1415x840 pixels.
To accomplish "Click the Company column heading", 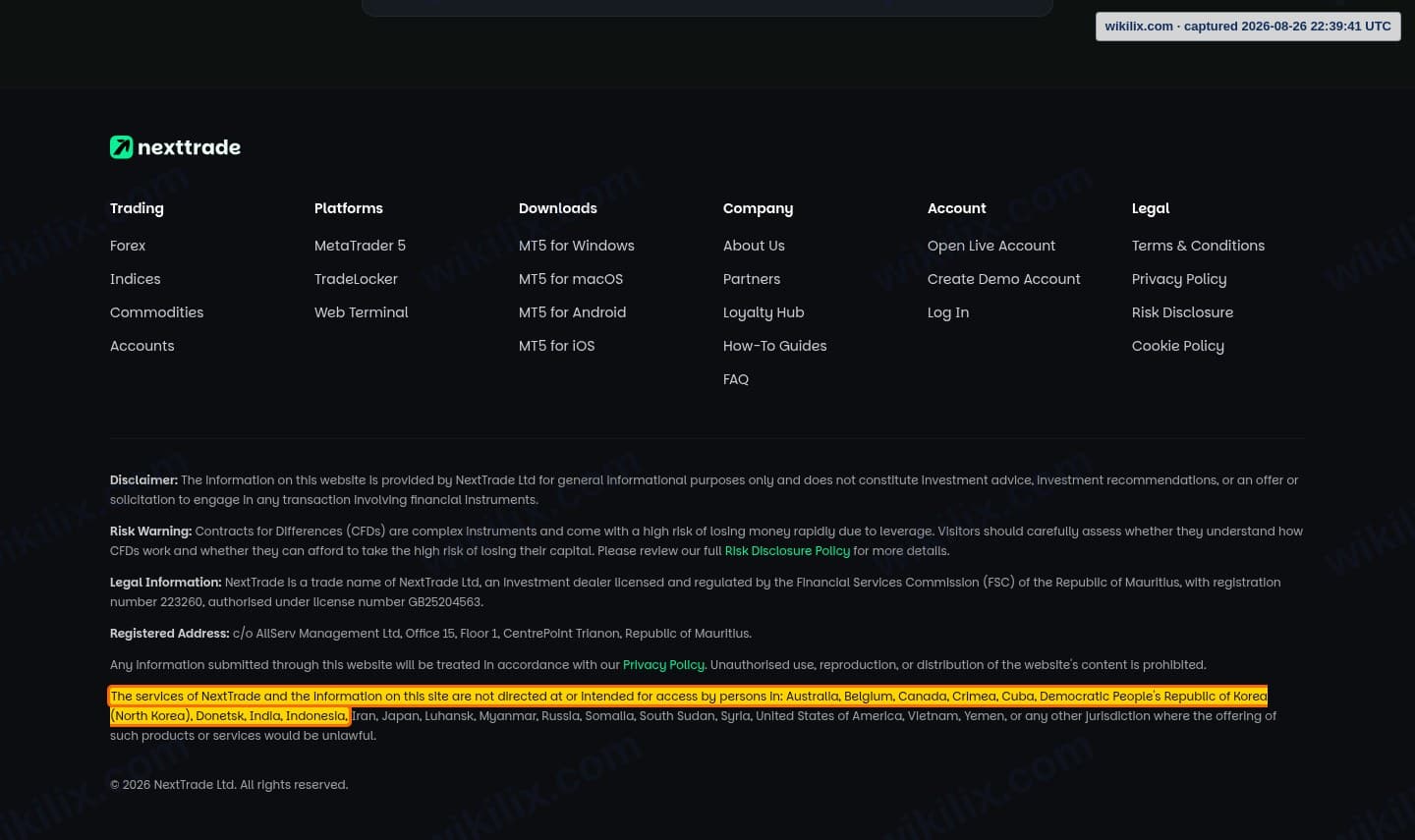I will point(758,208).
